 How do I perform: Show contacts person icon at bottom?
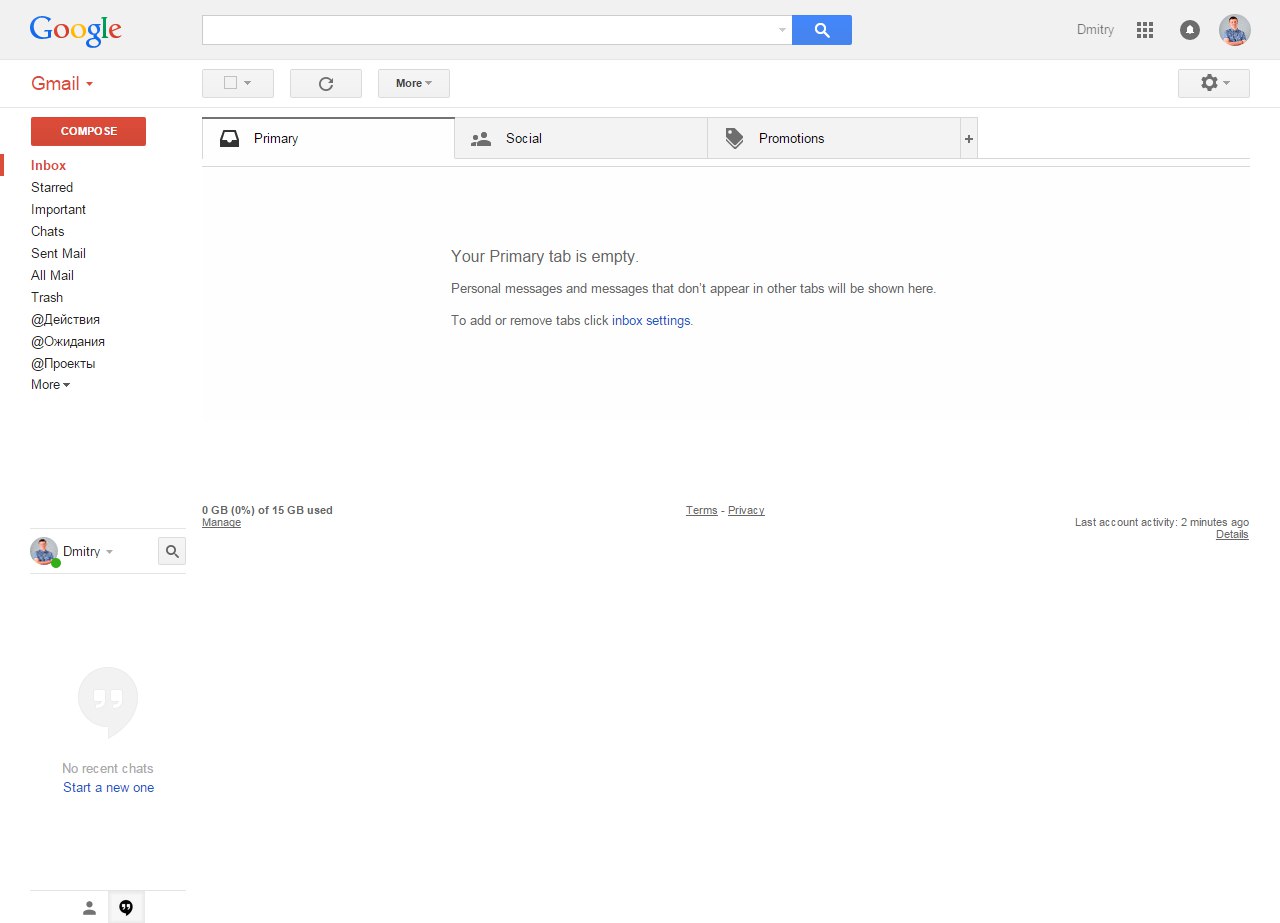pyautogui.click(x=89, y=908)
